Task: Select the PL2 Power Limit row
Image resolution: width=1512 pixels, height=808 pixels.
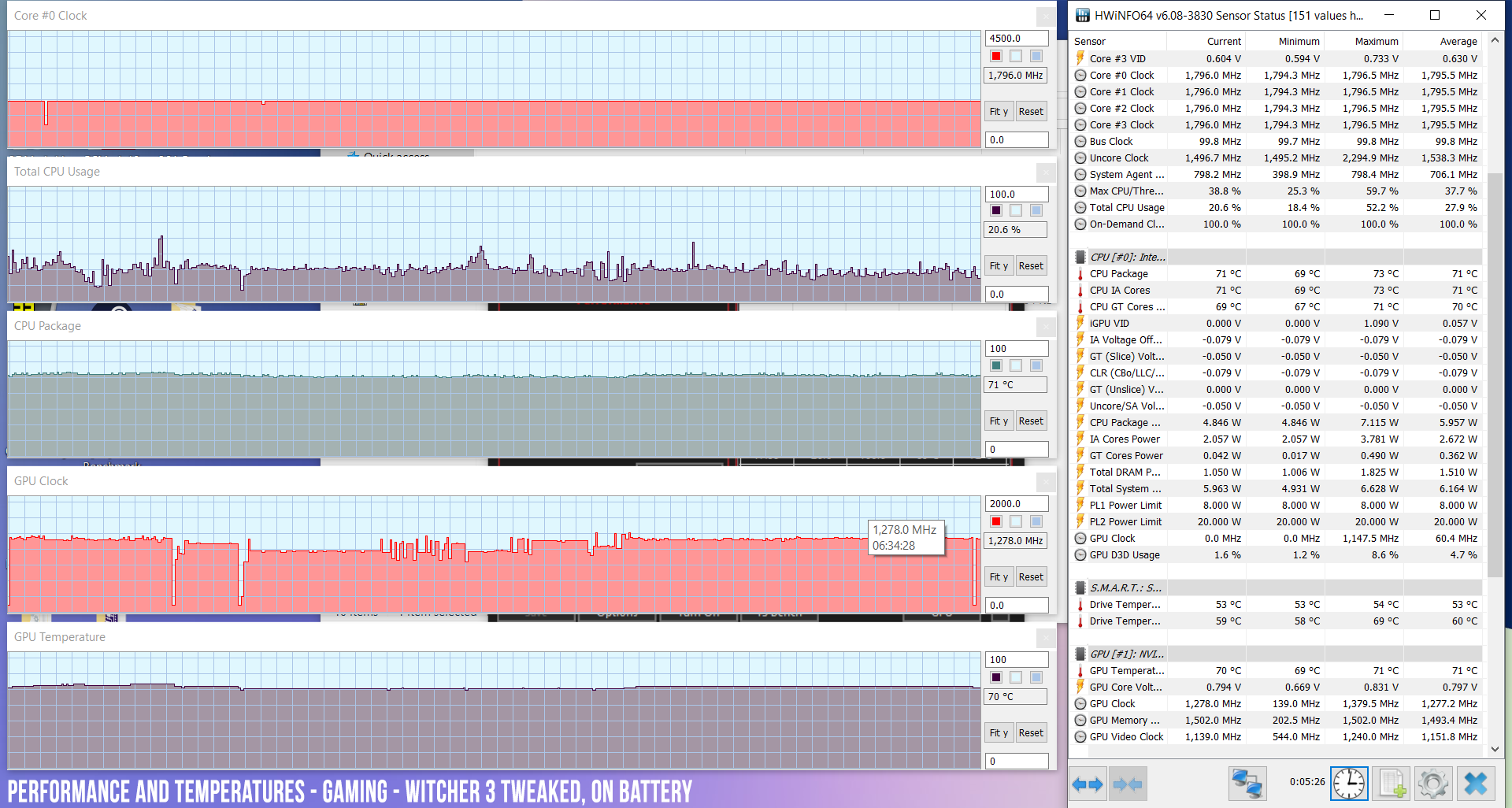Action: pyautogui.click(x=1277, y=522)
